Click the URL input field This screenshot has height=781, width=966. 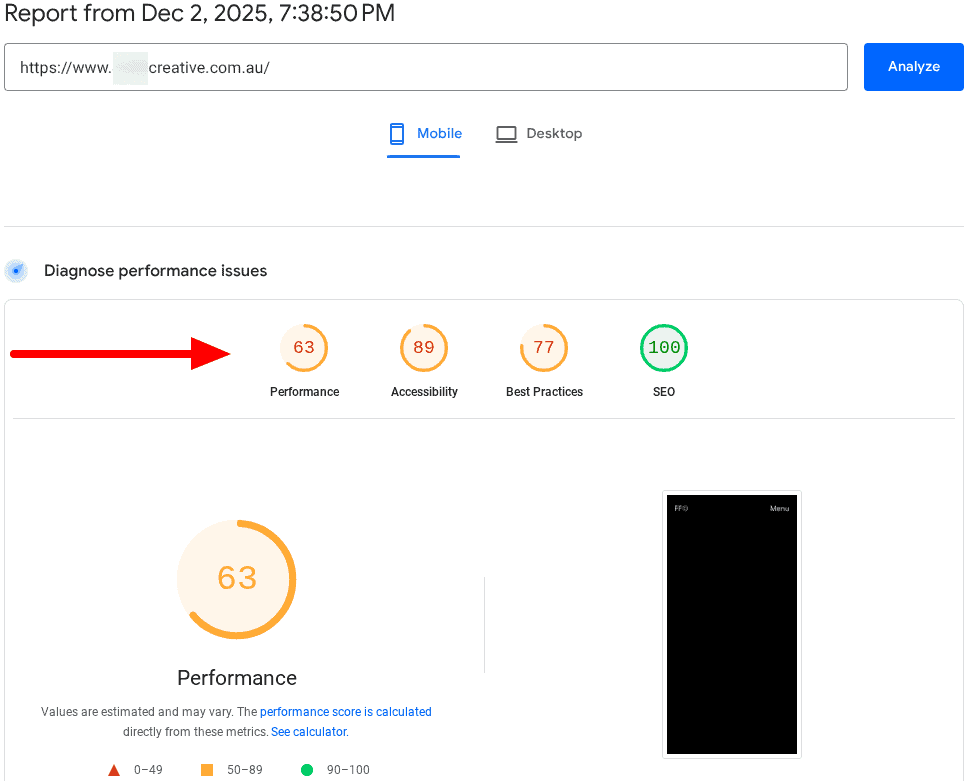(x=425, y=67)
